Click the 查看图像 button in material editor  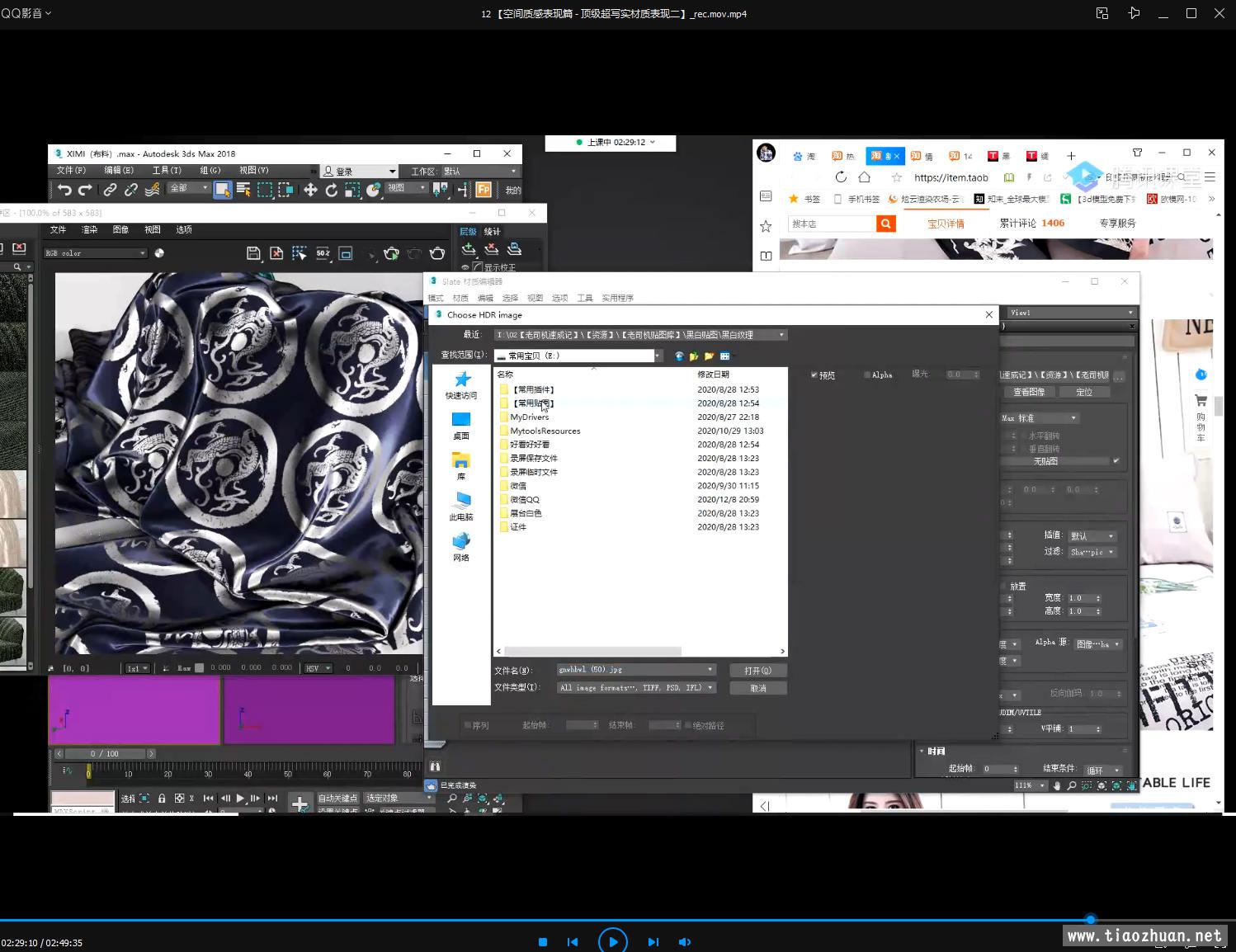[x=1029, y=392]
